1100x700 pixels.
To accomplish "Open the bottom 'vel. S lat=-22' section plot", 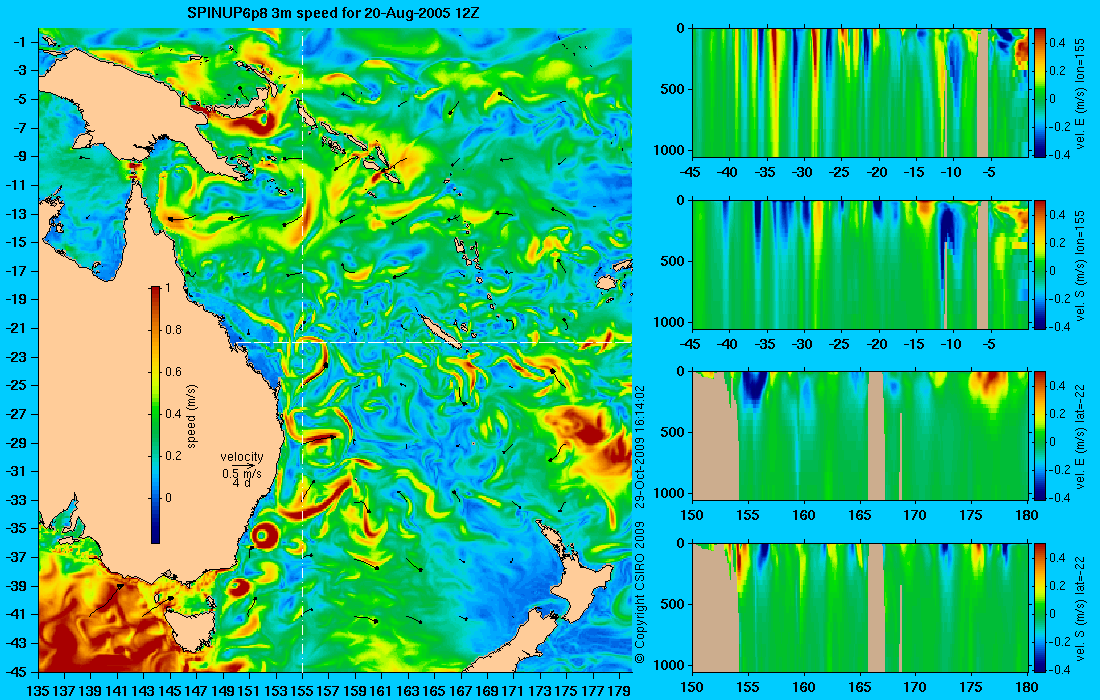I will coord(860,607).
